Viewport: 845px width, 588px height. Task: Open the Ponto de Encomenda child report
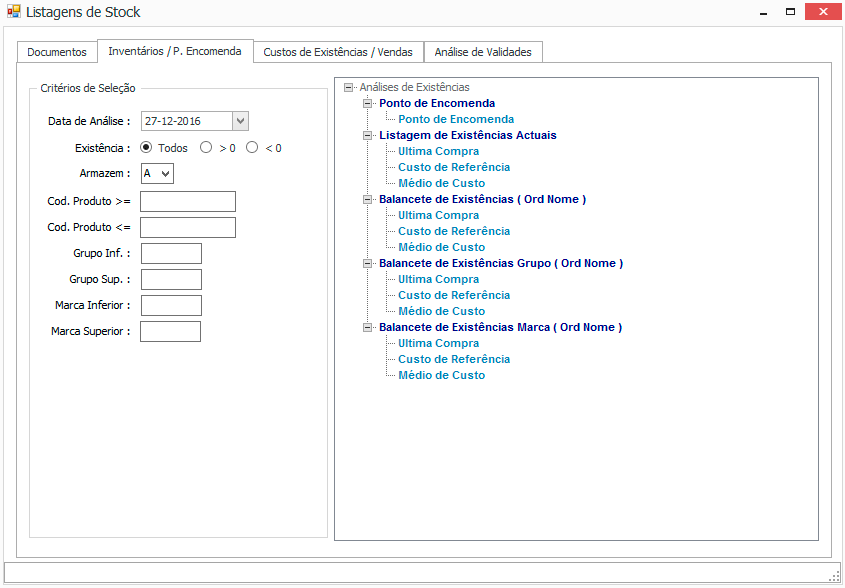(456, 119)
